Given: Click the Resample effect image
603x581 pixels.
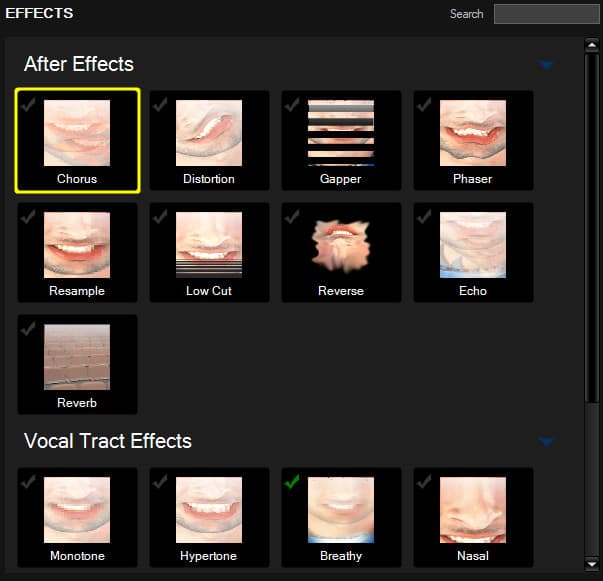Looking at the screenshot, I should click(77, 245).
